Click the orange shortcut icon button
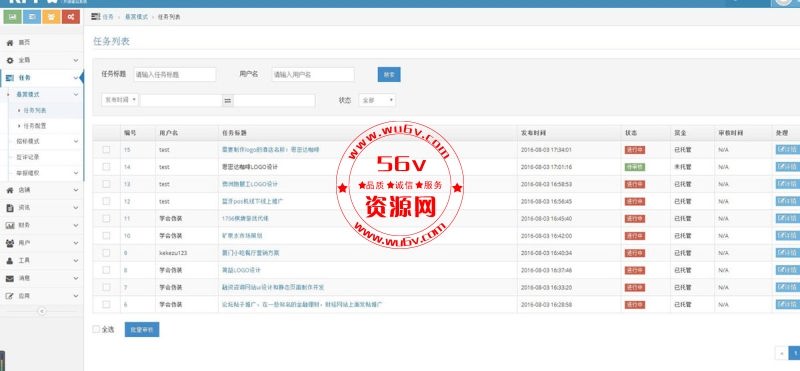The image size is (800, 371). pos(51,17)
